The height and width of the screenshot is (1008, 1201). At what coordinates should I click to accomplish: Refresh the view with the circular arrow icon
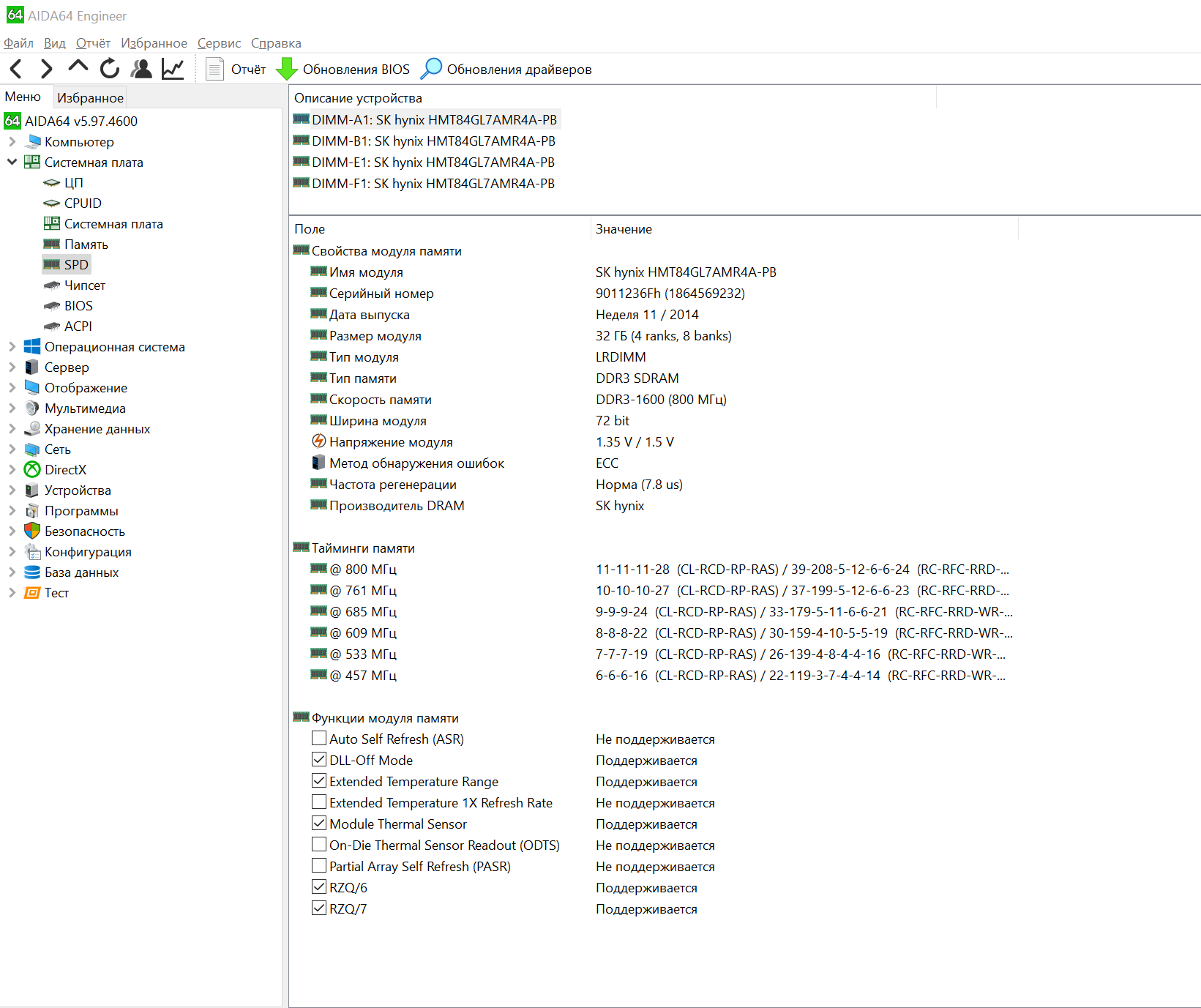110,69
